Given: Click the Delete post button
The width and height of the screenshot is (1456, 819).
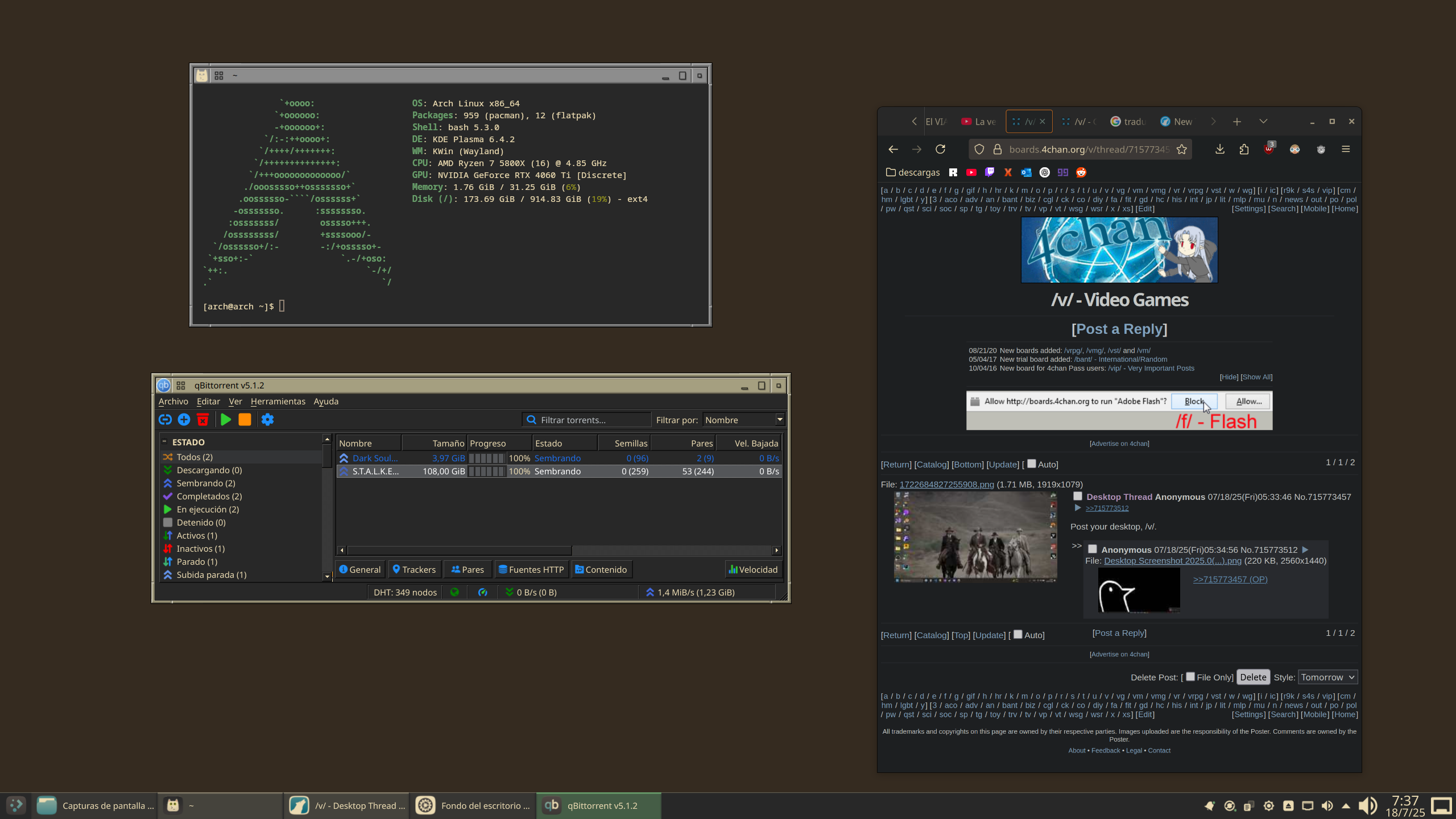Looking at the screenshot, I should coord(1253,677).
